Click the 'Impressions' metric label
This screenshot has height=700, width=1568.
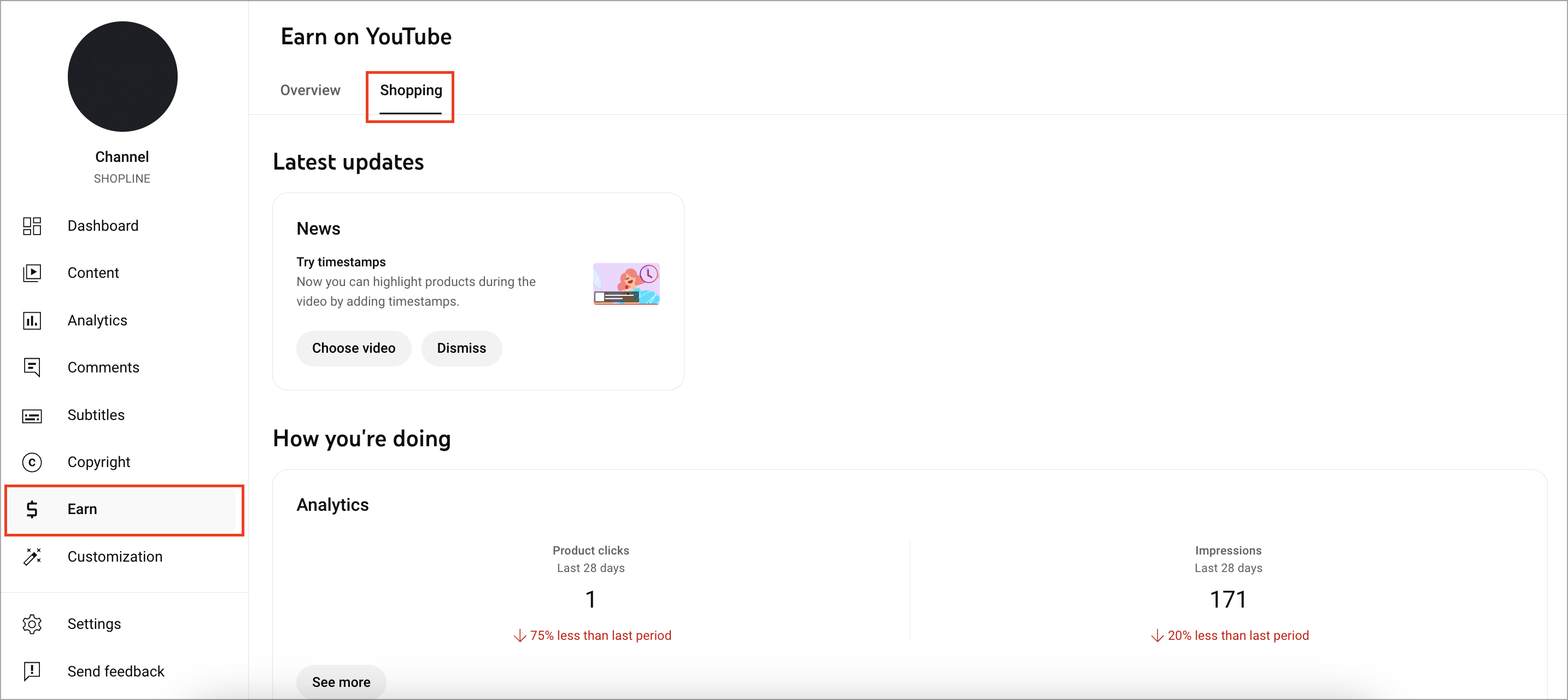coord(1228,550)
